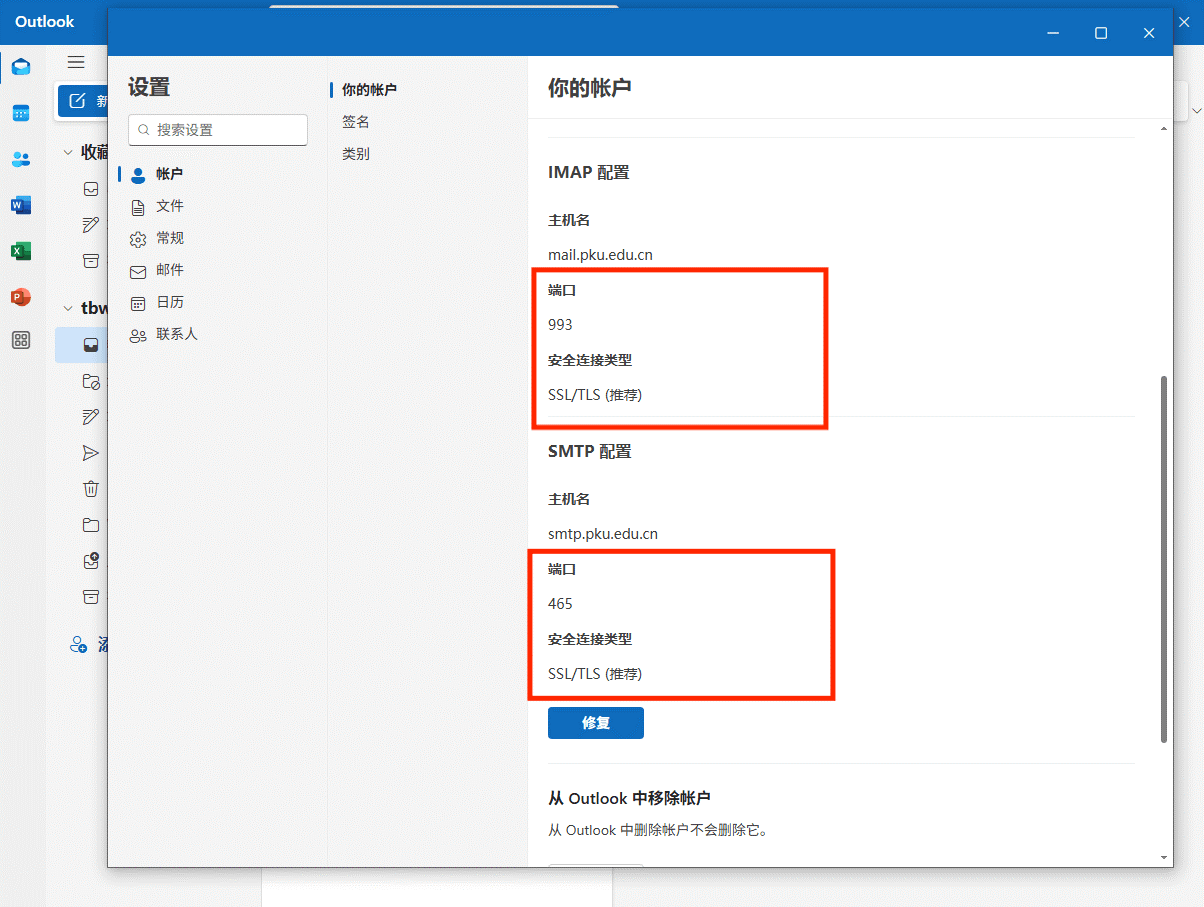Open the Deleted Items trash folder
Image resolution: width=1204 pixels, height=907 pixels.
(91, 489)
